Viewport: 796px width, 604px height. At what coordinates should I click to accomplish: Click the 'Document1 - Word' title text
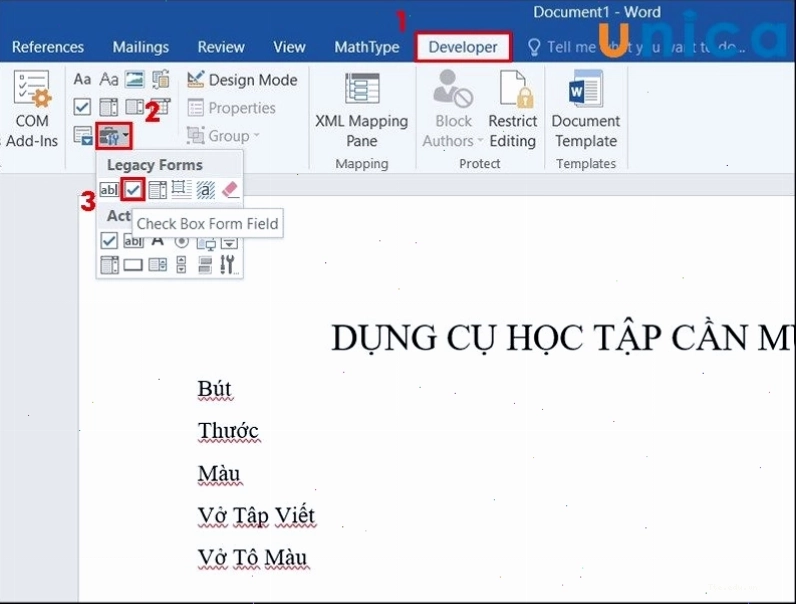tap(597, 12)
